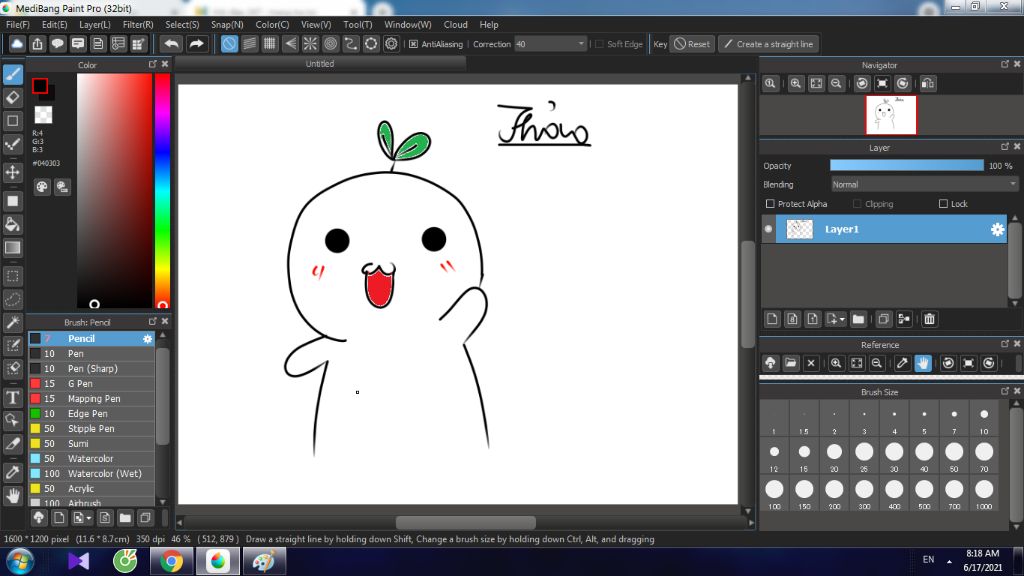Image resolution: width=1024 pixels, height=576 pixels.
Task: Open the Layer menu
Action: (95, 25)
